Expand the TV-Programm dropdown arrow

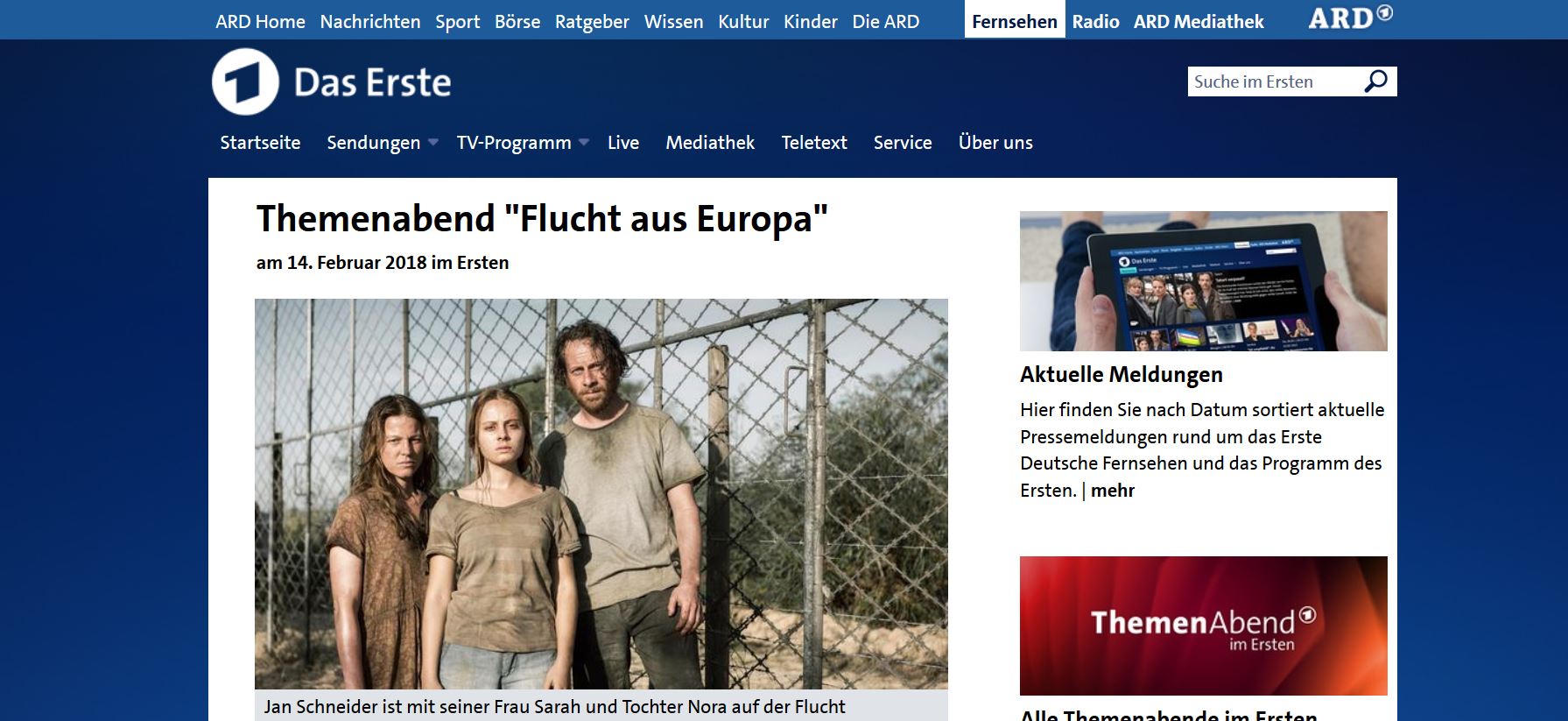click(x=584, y=143)
